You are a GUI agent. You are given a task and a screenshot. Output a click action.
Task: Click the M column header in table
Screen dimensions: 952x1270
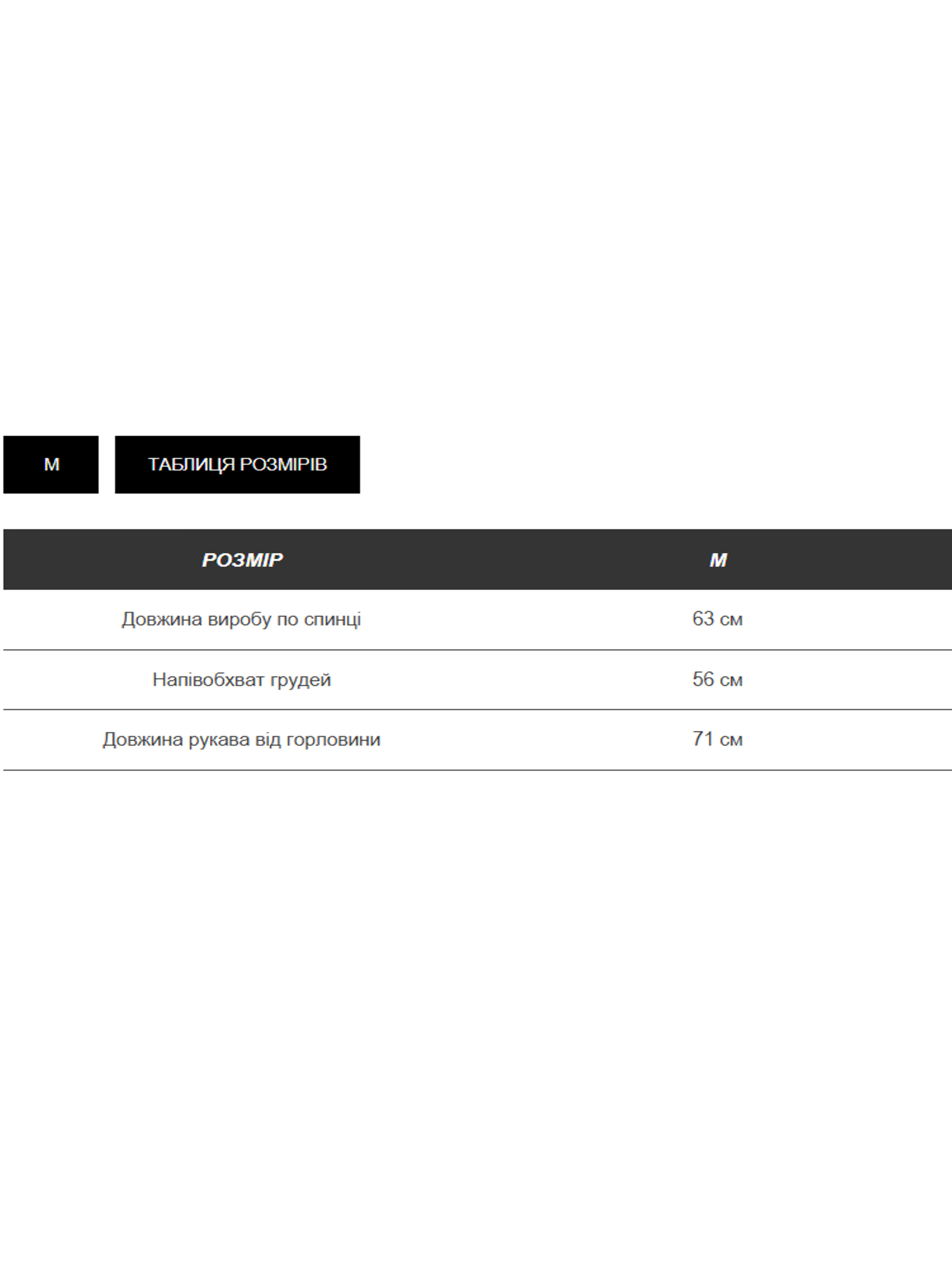[x=718, y=560]
